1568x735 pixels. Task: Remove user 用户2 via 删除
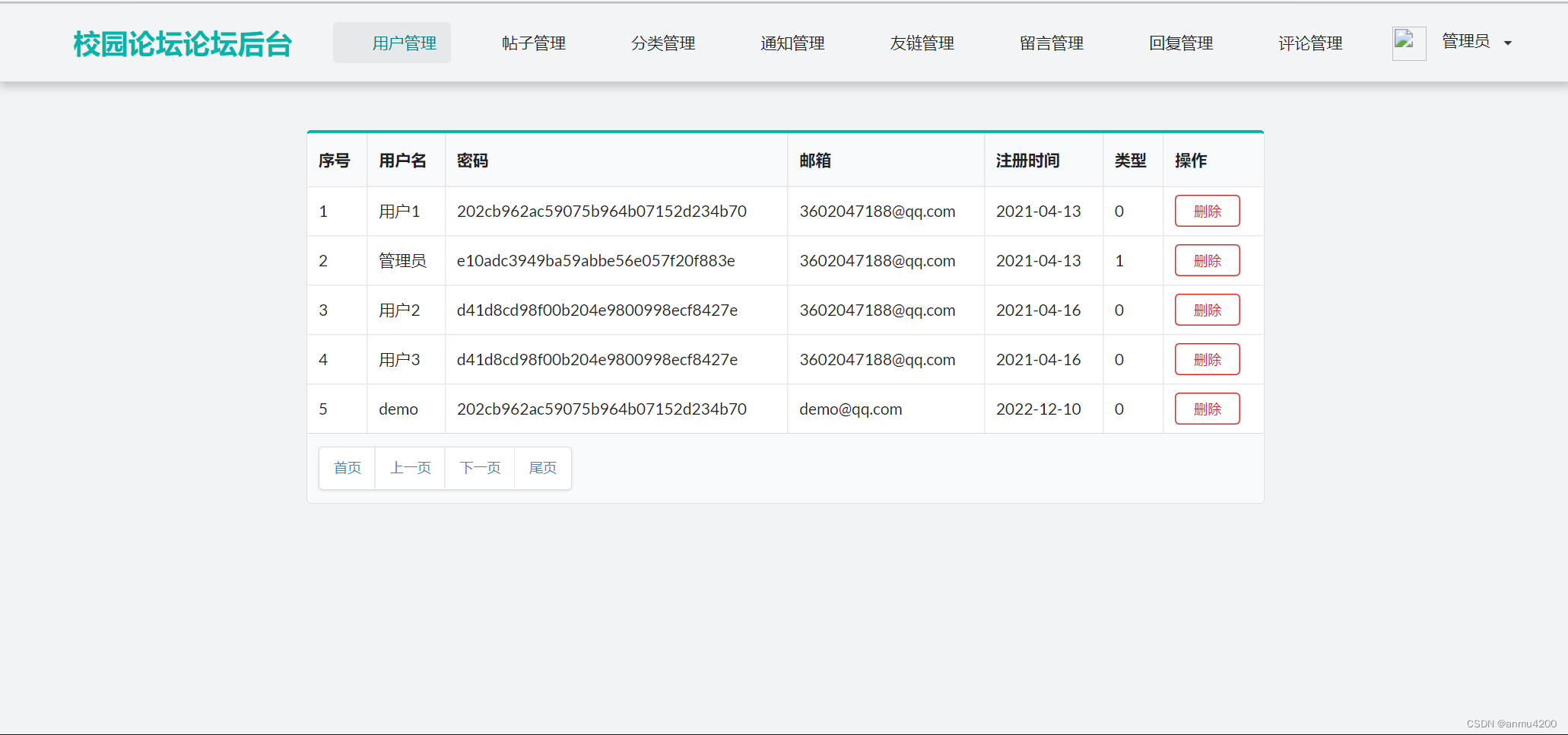(1207, 310)
